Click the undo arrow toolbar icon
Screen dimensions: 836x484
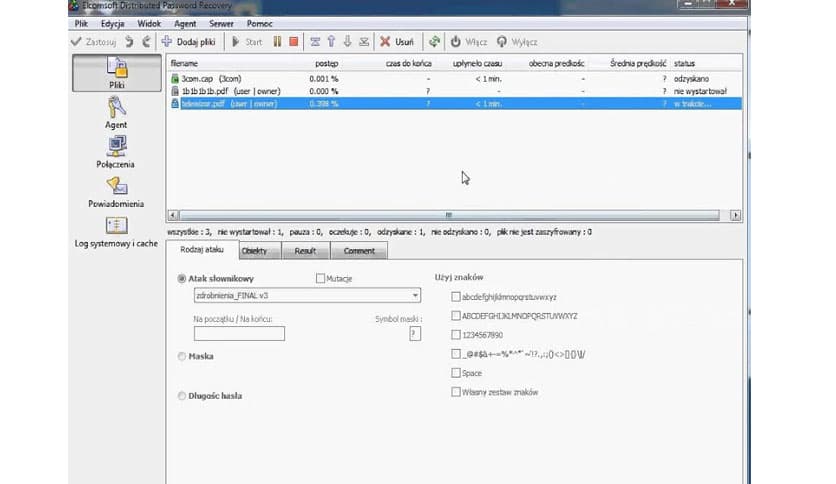point(129,42)
